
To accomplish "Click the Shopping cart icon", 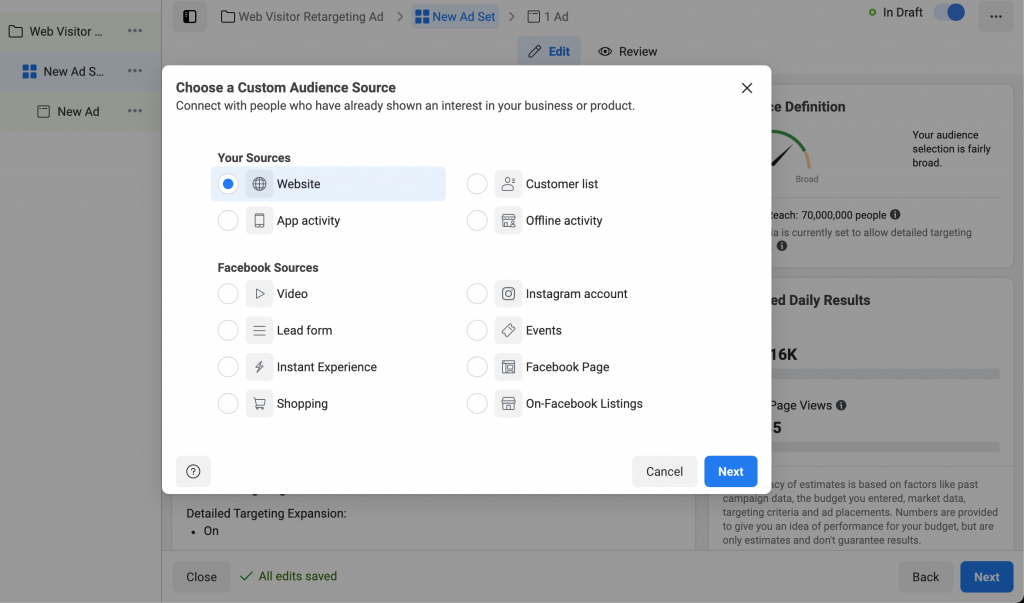I will [x=259, y=404].
